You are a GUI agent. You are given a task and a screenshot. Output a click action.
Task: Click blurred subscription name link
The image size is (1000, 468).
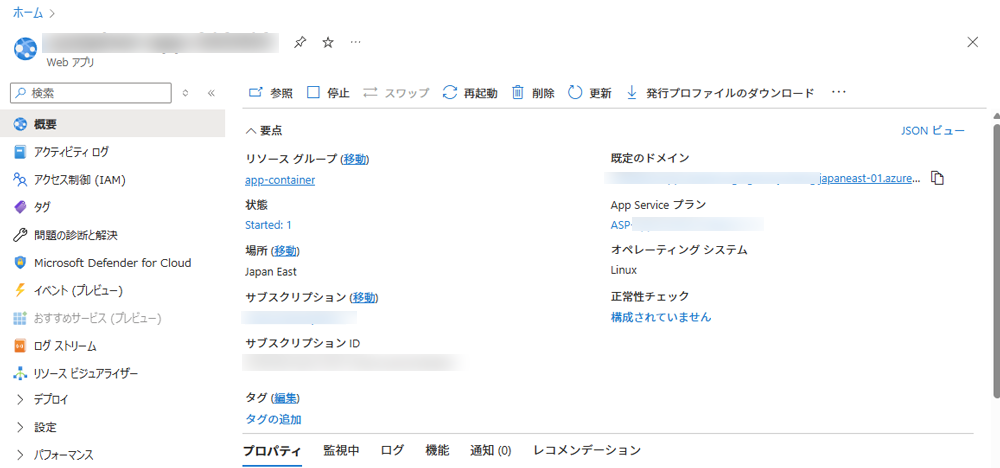300,317
